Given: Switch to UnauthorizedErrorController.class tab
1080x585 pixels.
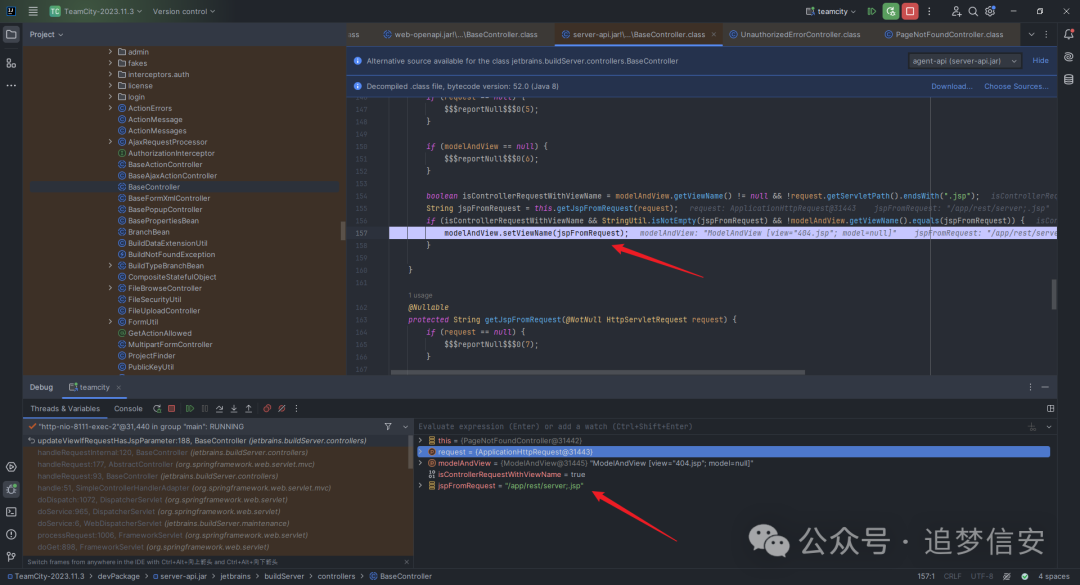Looking at the screenshot, I should (794, 34).
